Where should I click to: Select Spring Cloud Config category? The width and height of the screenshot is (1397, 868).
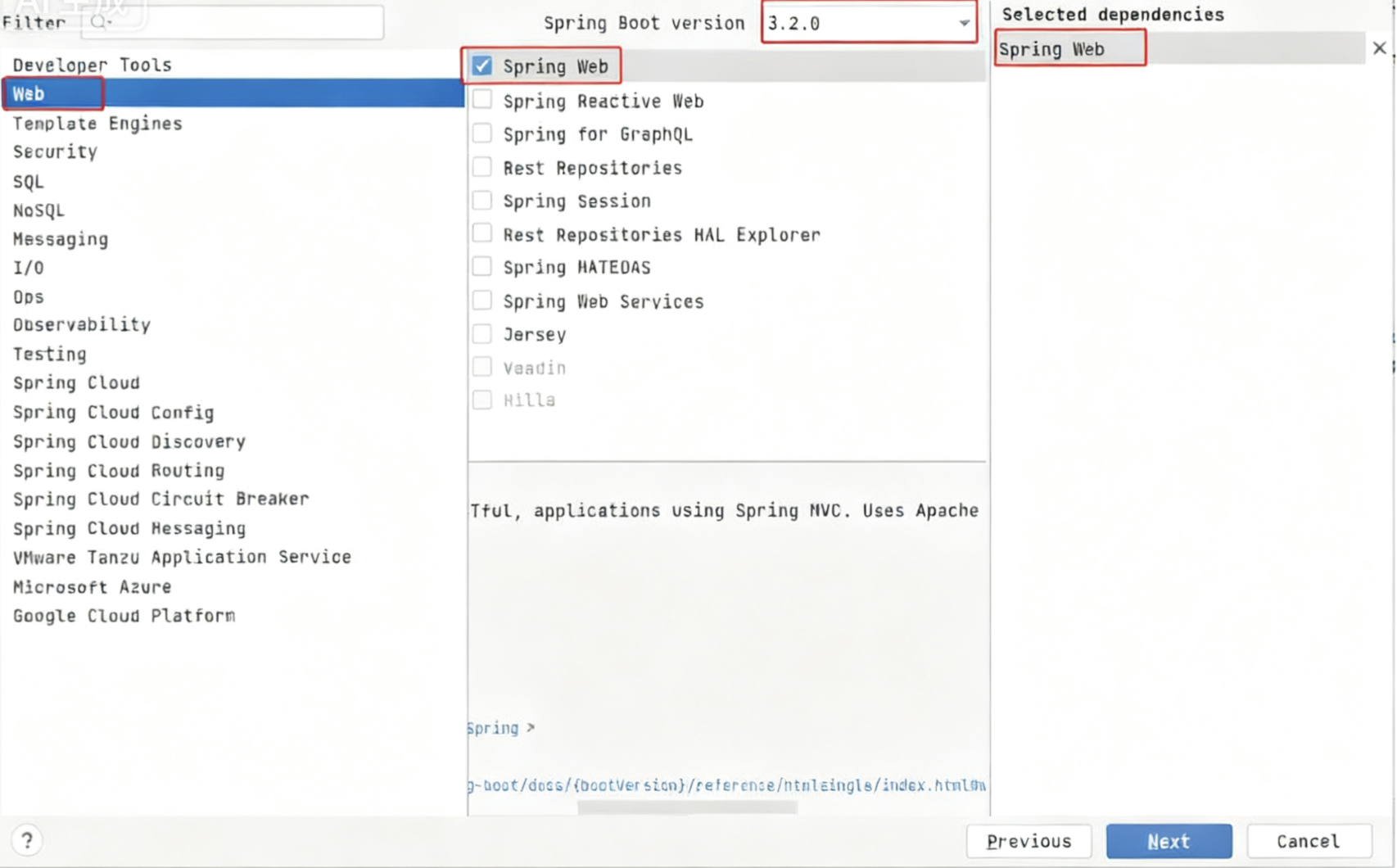click(233, 412)
